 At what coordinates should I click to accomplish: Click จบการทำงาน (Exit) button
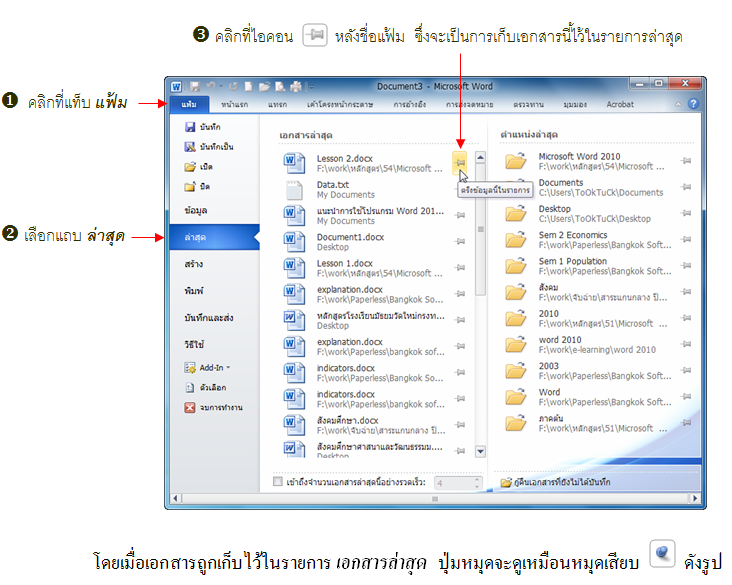(213, 408)
